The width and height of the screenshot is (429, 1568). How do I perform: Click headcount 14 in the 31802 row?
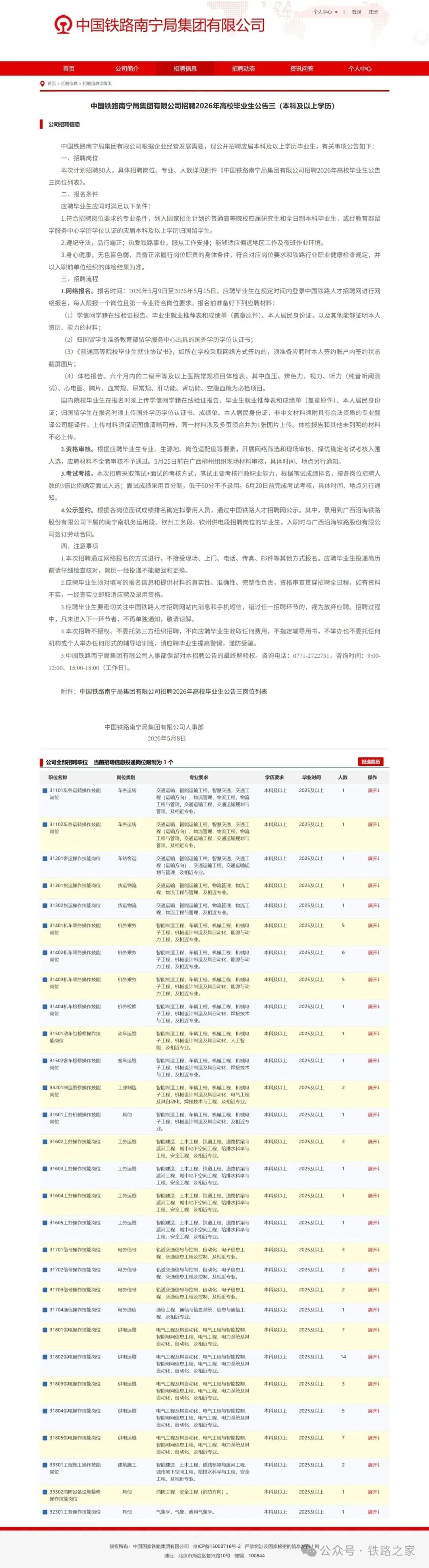[x=343, y=1357]
